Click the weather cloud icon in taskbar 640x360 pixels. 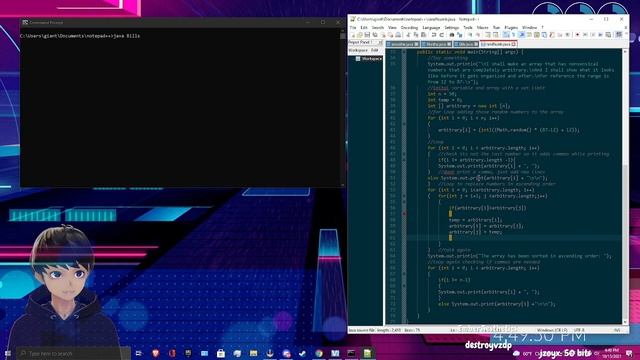516,353
